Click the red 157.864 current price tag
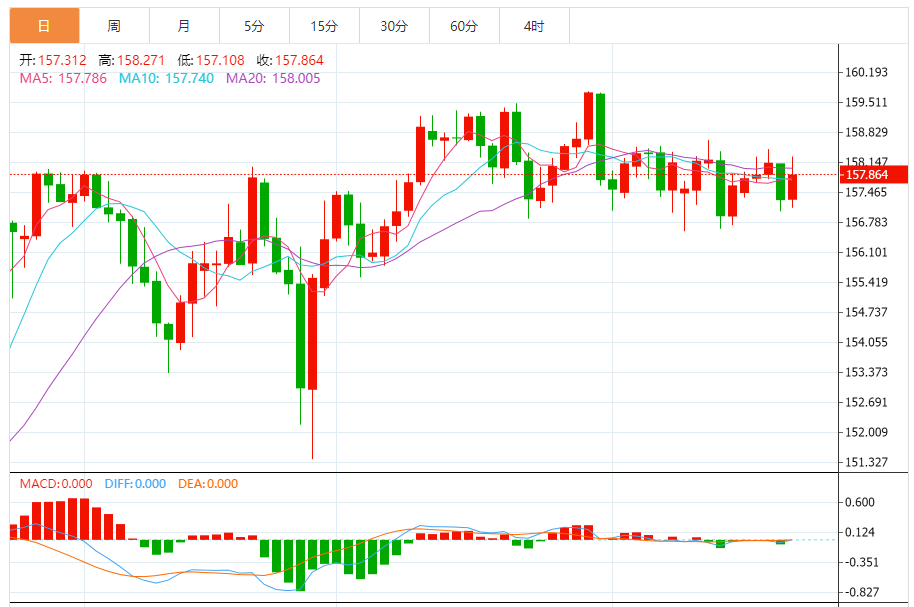914x607 pixels. pyautogui.click(x=873, y=174)
